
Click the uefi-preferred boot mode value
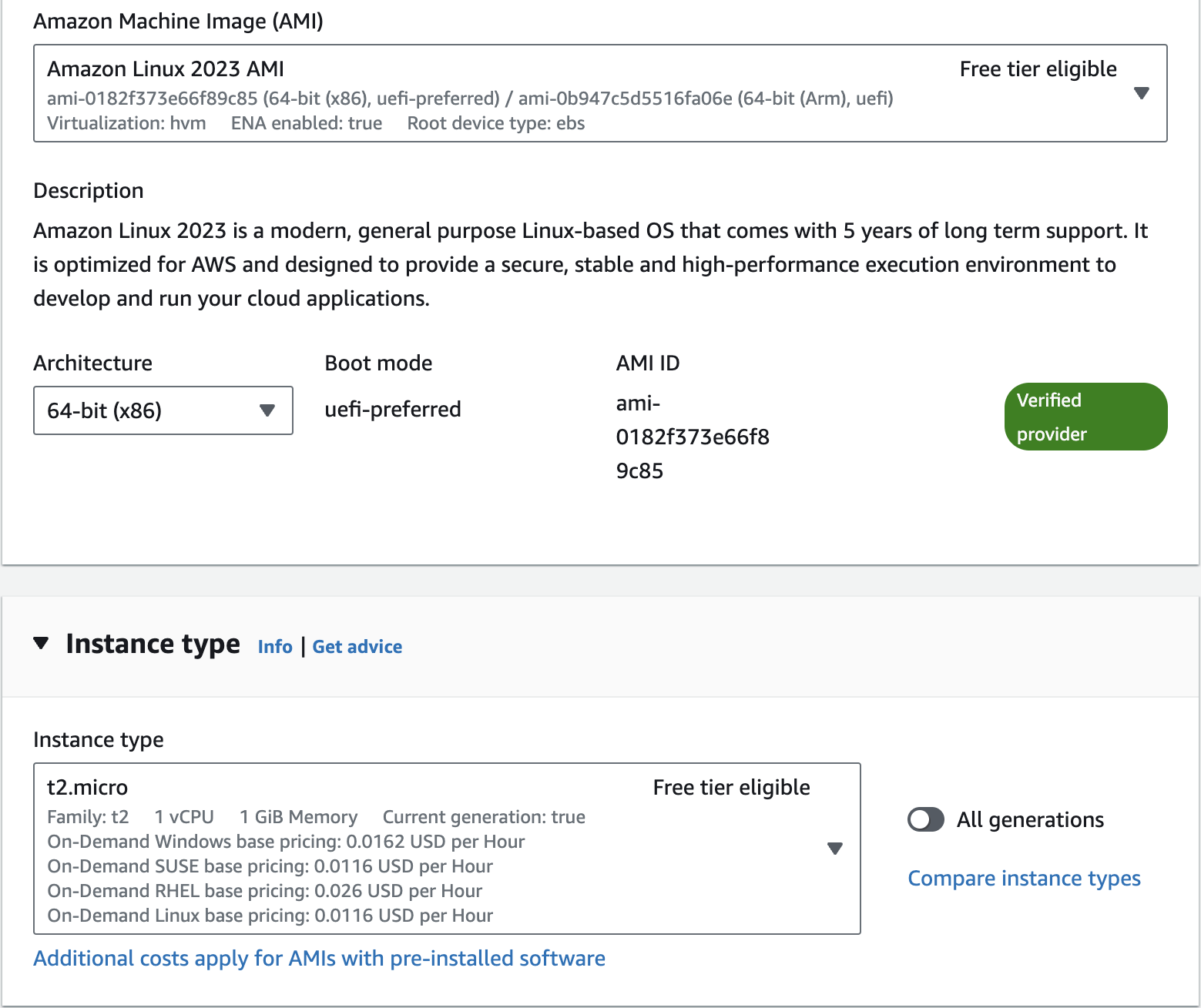pyautogui.click(x=393, y=410)
